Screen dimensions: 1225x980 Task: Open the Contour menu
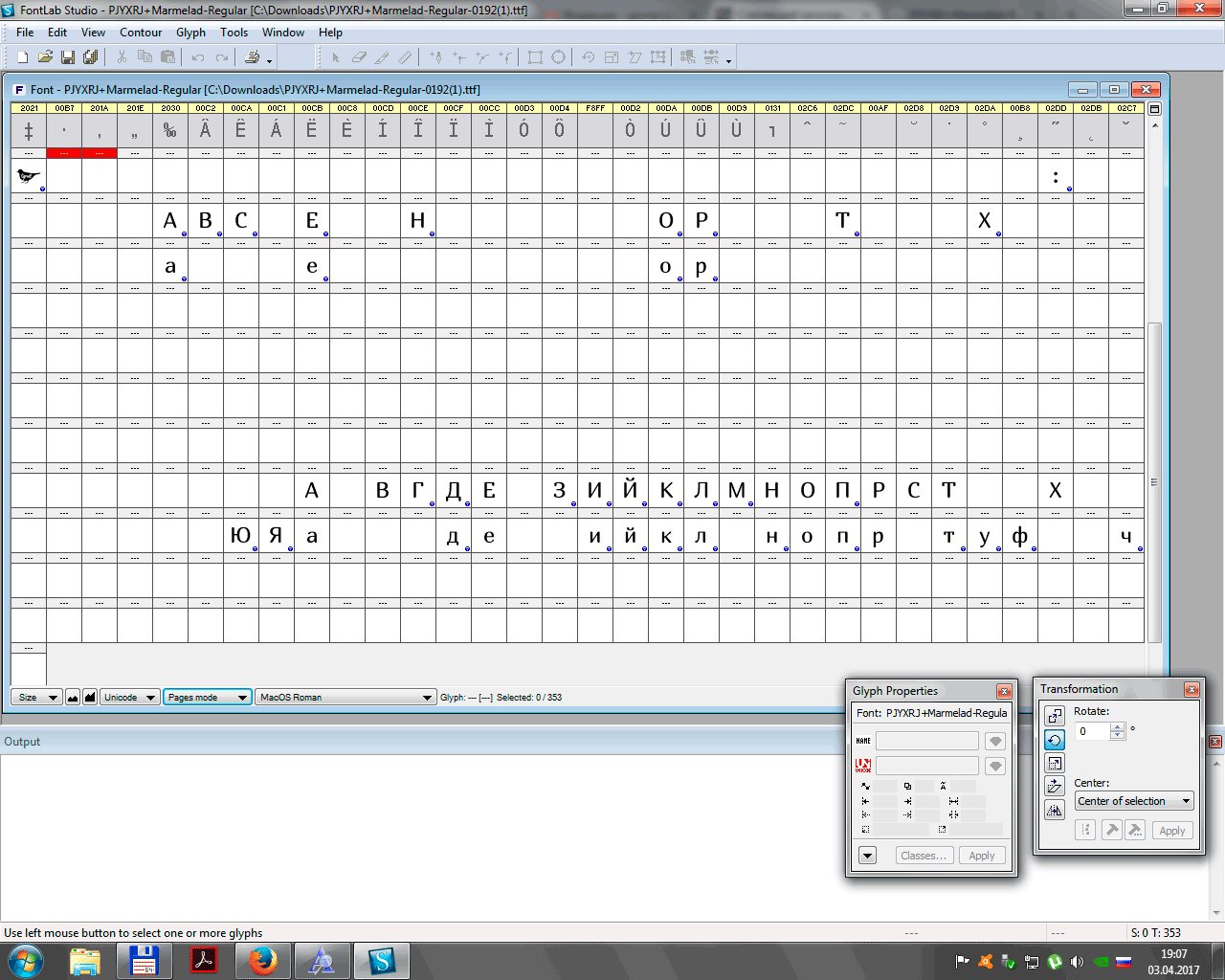141,33
